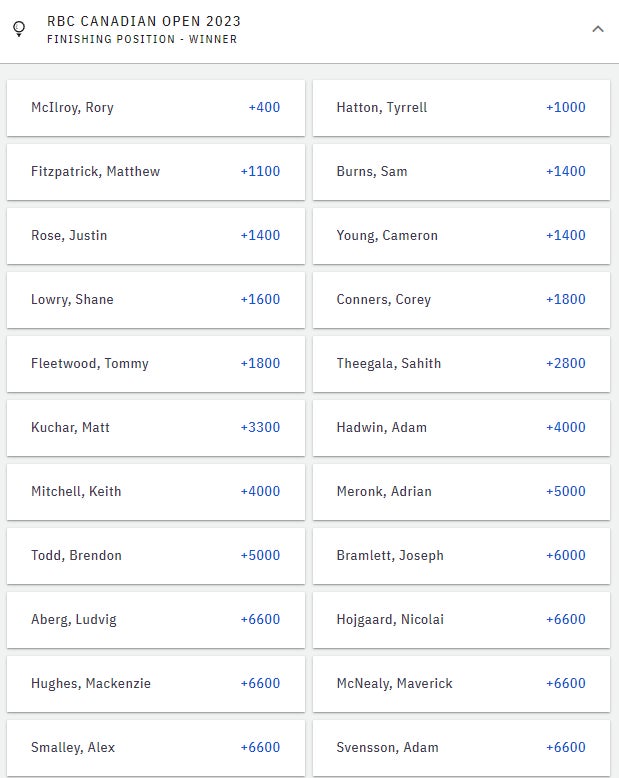The image size is (619, 778).
Task: Choose Maverick McNealy to win
Action: coord(461,684)
